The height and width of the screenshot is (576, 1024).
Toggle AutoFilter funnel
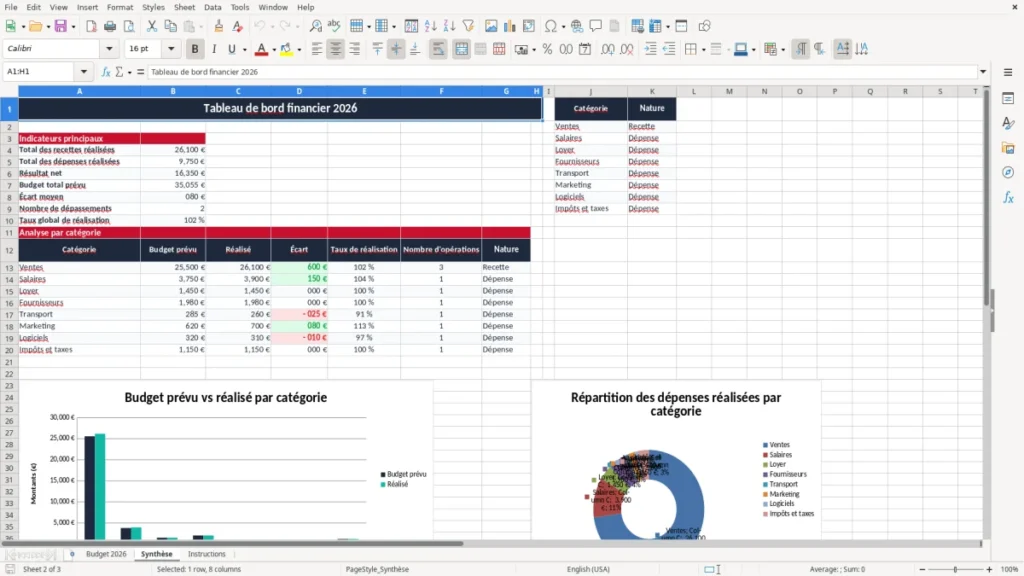click(468, 26)
